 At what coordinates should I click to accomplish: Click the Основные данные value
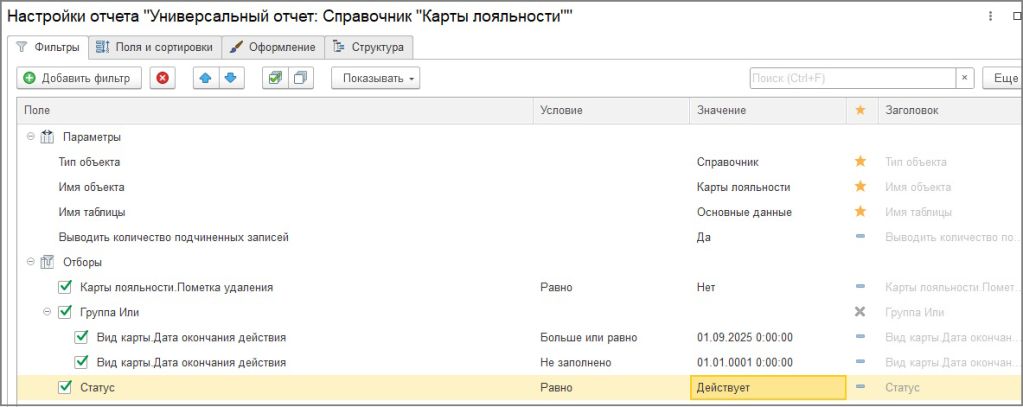click(x=744, y=211)
